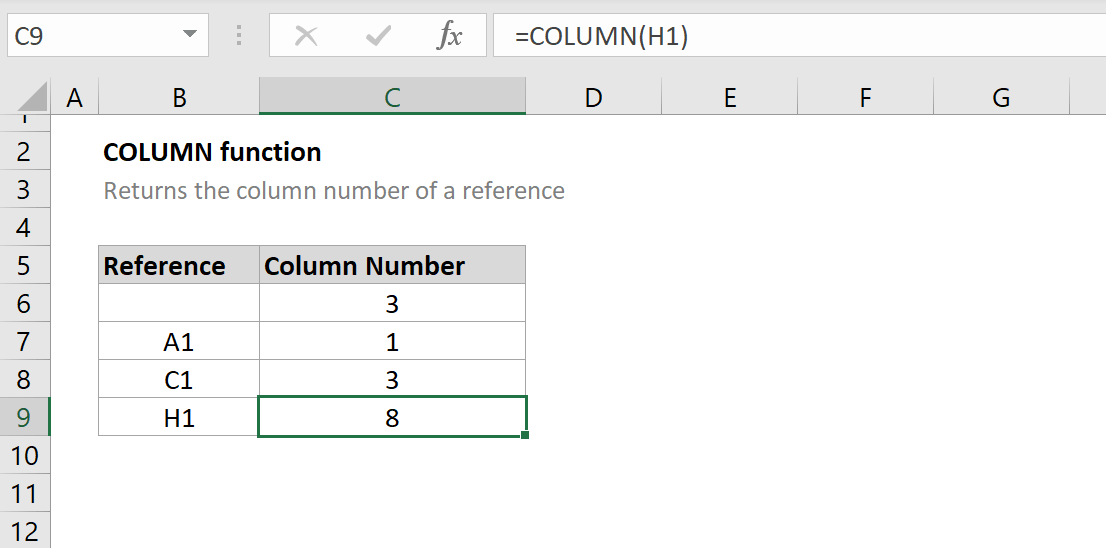Select row 4 header
This screenshot has height=548, width=1106.
pyautogui.click(x=25, y=227)
